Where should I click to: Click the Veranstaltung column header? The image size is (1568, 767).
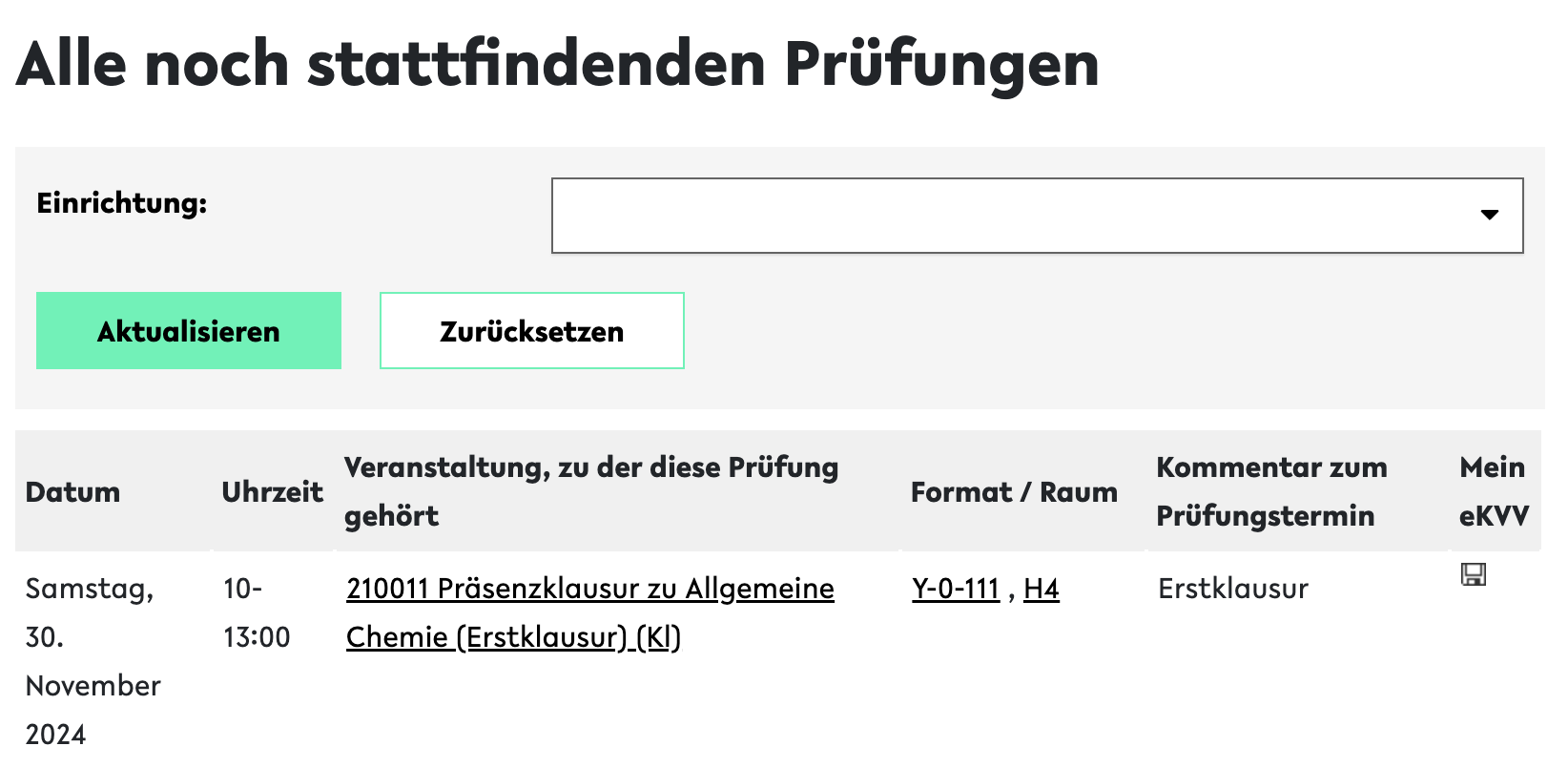pos(590,491)
